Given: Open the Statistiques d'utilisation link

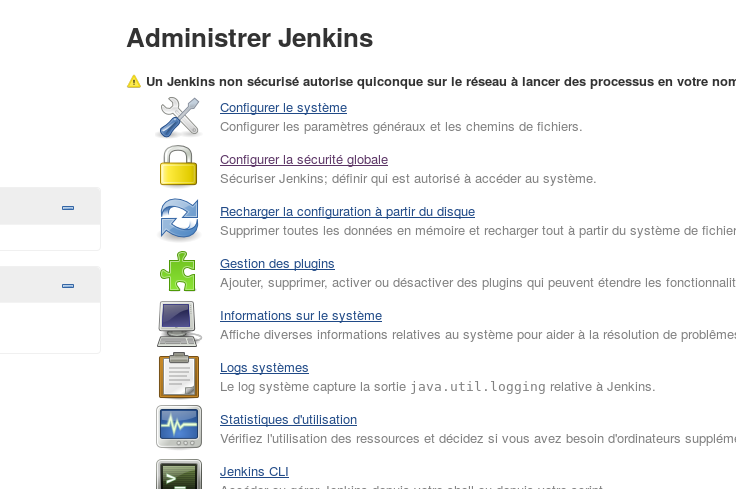Looking at the screenshot, I should pyautogui.click(x=288, y=420).
